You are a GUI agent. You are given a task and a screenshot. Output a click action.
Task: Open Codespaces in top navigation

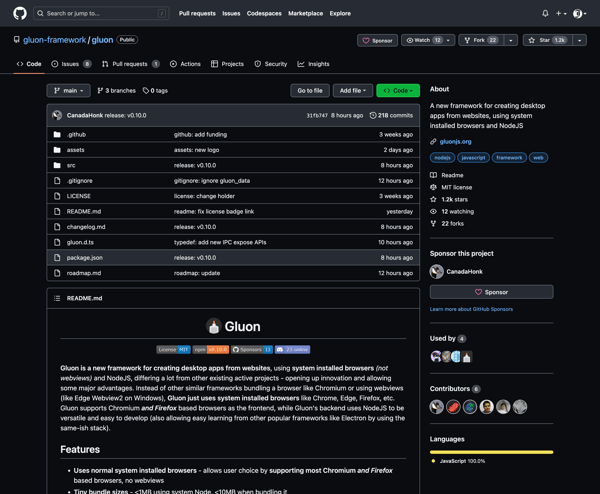pos(264,13)
